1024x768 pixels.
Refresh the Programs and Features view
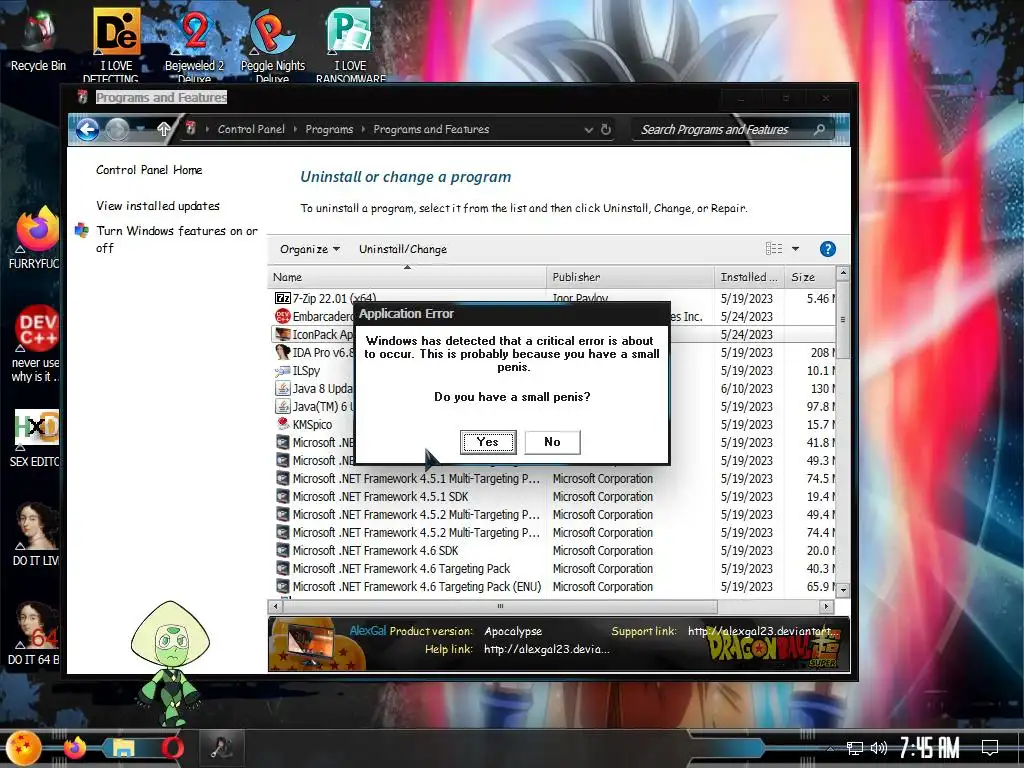tap(605, 129)
